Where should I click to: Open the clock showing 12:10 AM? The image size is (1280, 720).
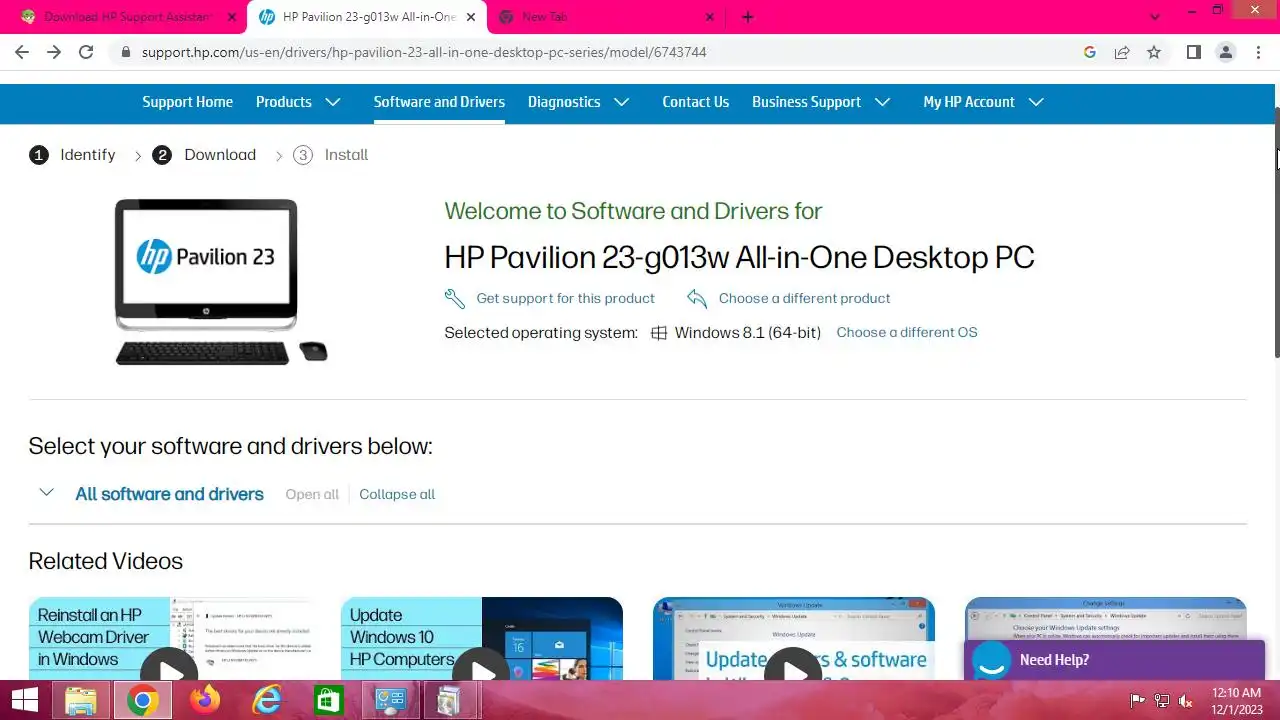click(x=1236, y=700)
